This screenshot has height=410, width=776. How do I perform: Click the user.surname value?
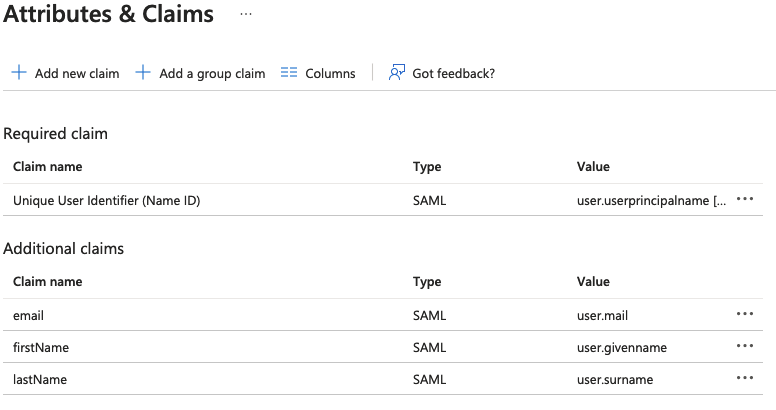[614, 379]
